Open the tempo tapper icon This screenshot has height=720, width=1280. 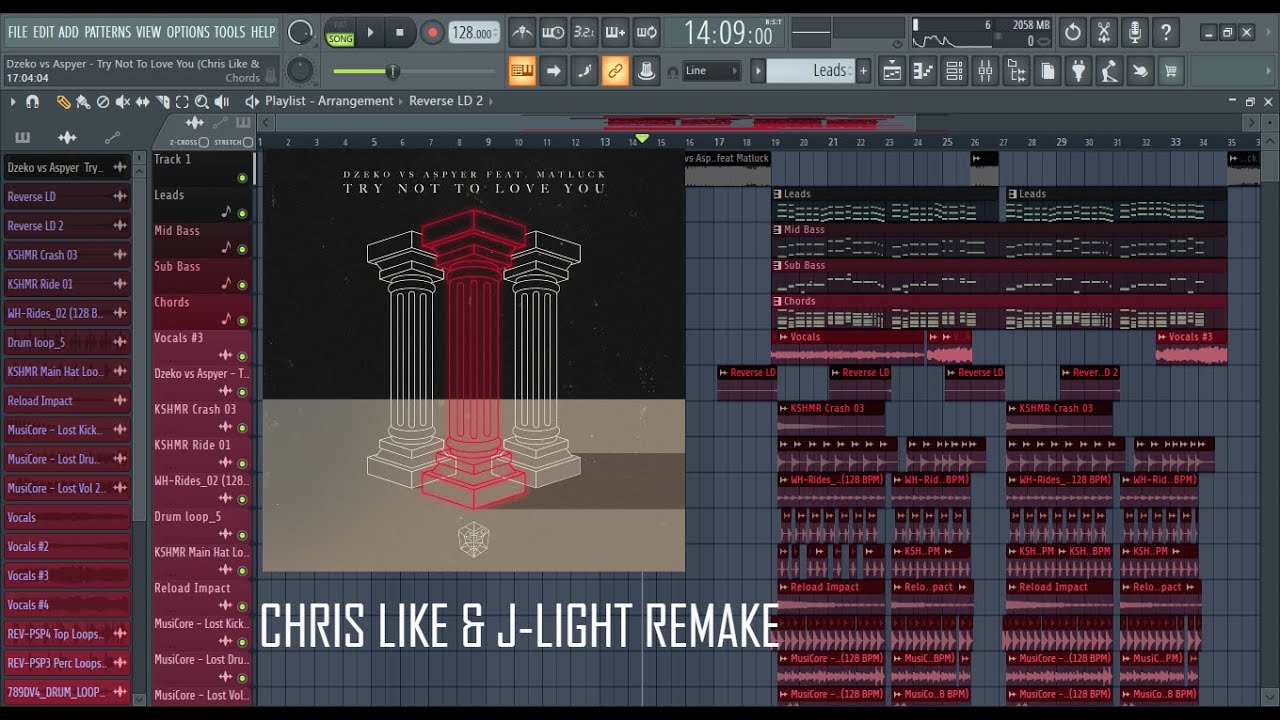[1109, 70]
